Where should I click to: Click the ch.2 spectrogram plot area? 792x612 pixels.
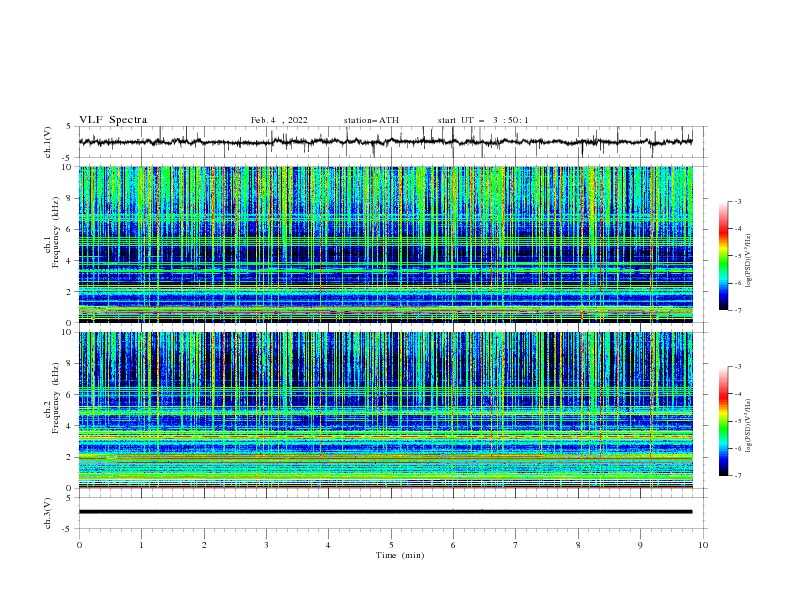[385, 410]
